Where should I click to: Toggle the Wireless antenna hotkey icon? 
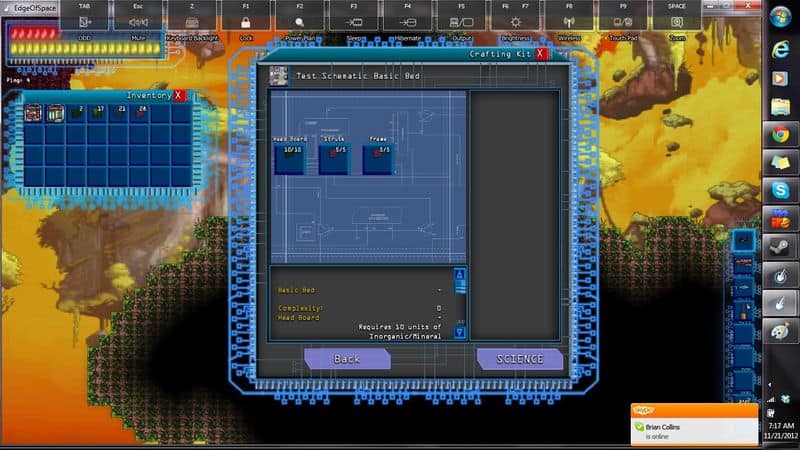pos(569,22)
